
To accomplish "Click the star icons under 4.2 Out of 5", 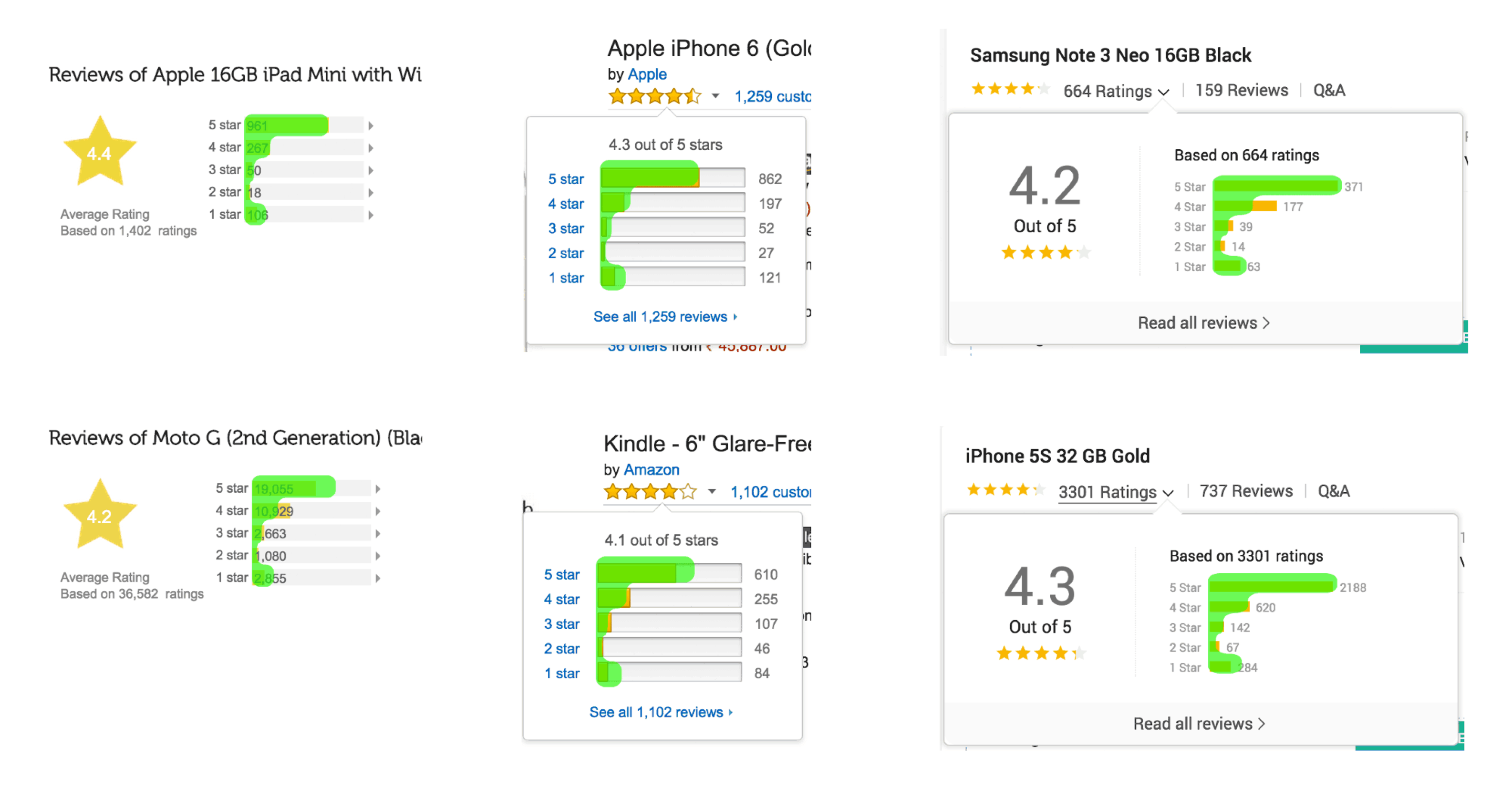I will (1045, 252).
